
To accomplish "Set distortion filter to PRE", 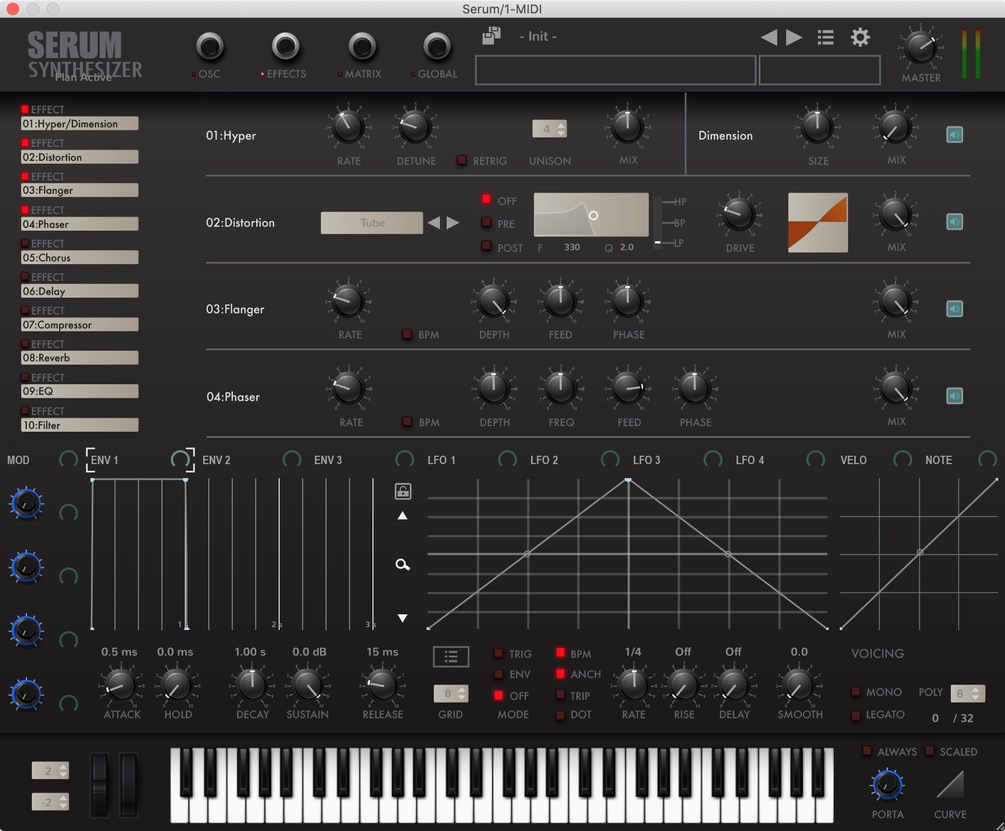I will [486, 222].
